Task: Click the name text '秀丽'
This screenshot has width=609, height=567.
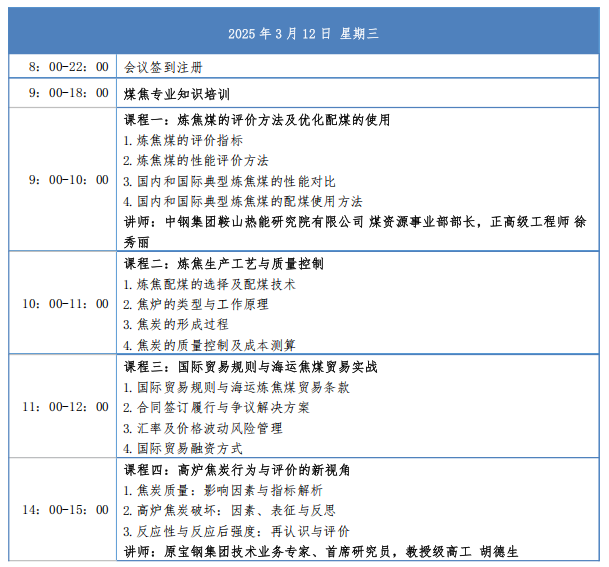Action: point(136,242)
